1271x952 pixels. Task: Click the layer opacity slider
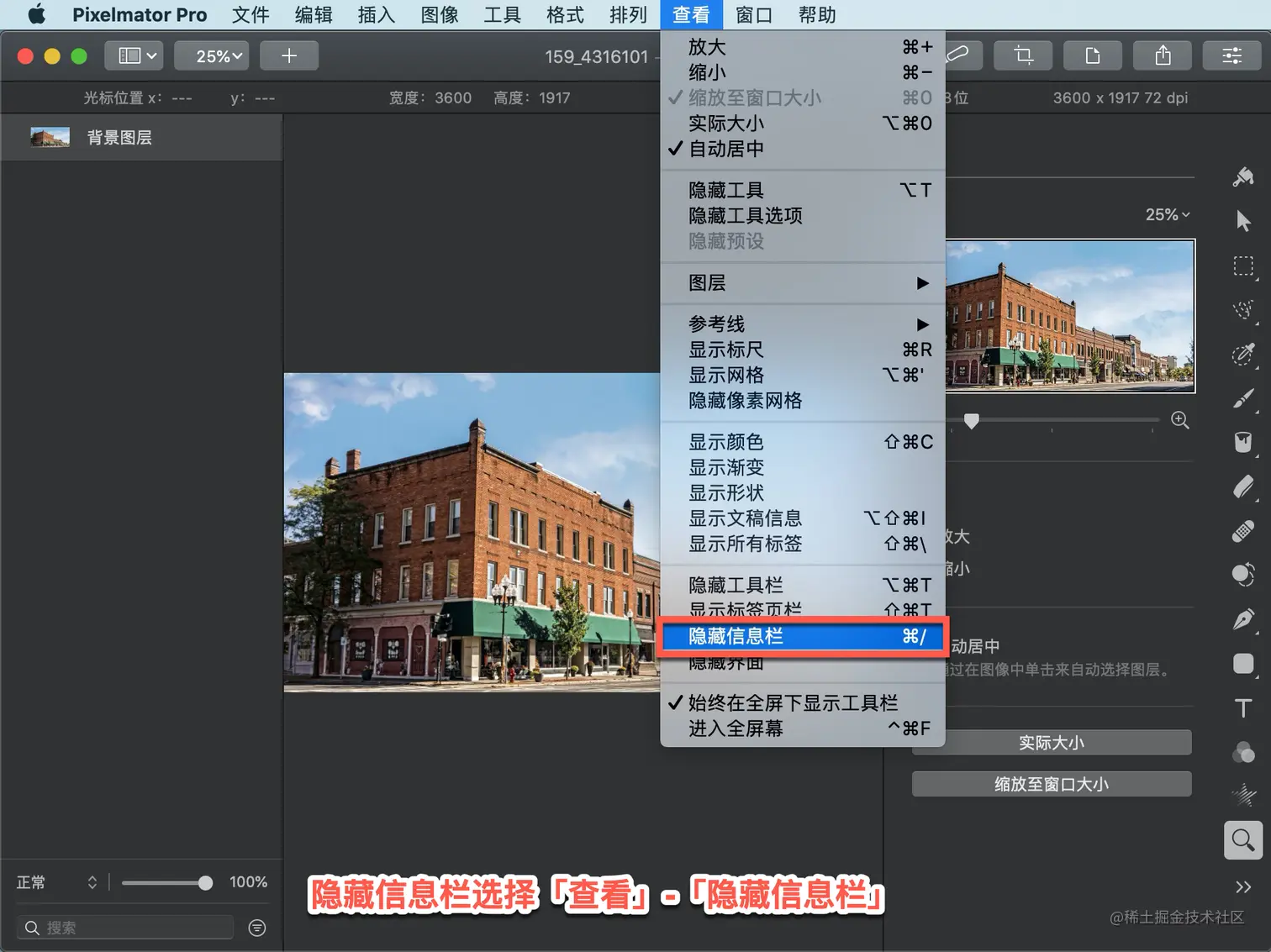pyautogui.click(x=166, y=882)
